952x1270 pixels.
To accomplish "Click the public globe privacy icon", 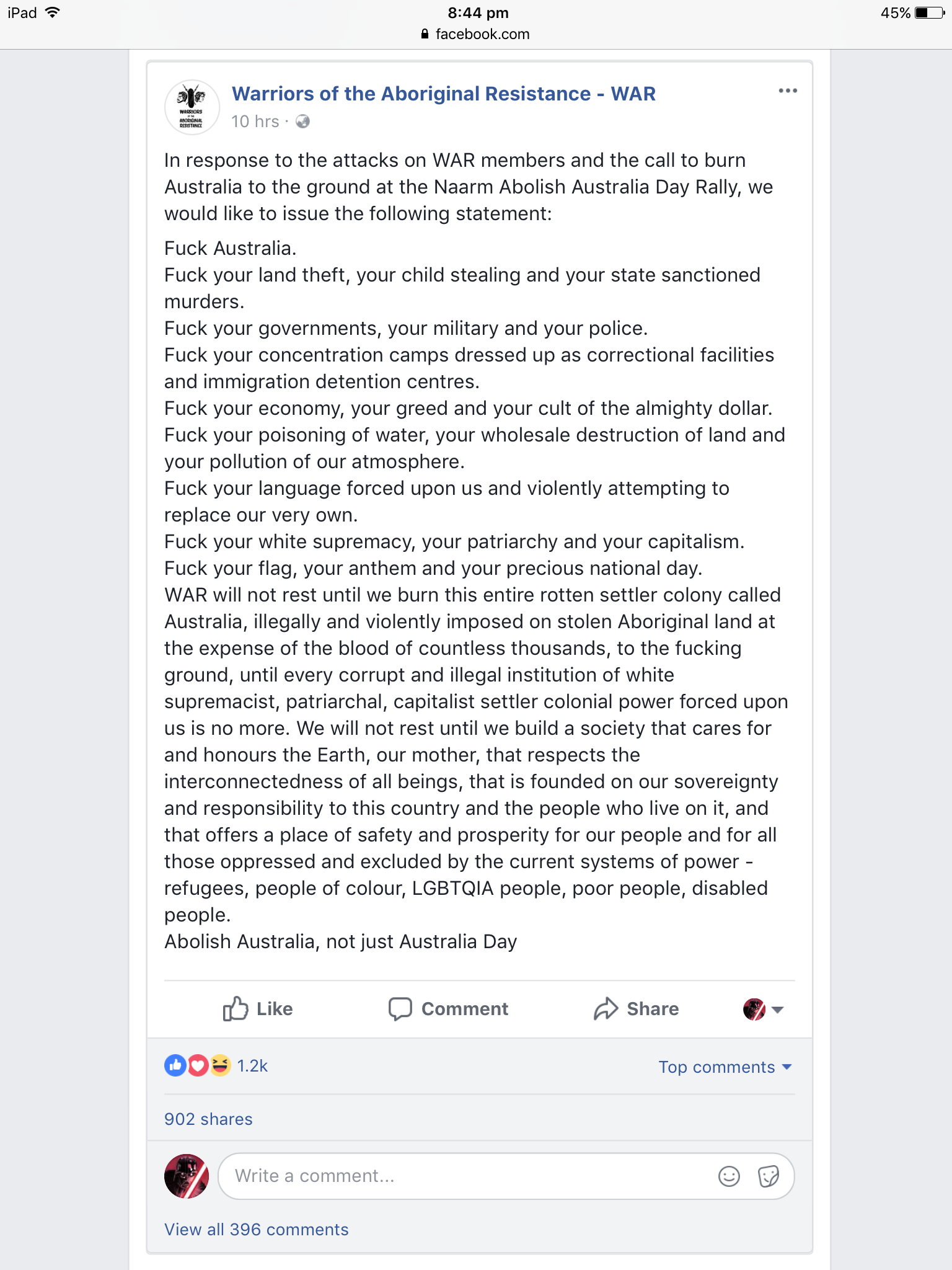I will point(302,122).
